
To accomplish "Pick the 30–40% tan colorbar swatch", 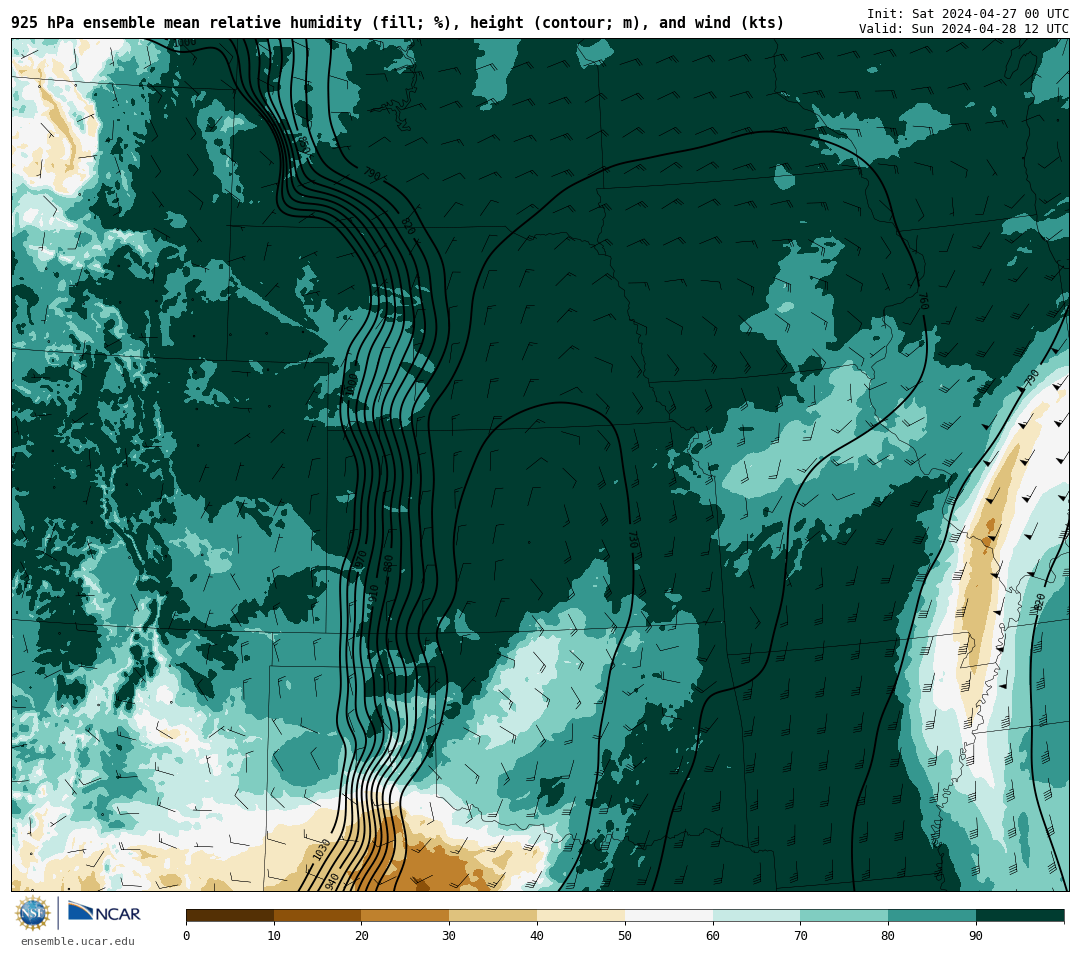I will click(x=493, y=915).
